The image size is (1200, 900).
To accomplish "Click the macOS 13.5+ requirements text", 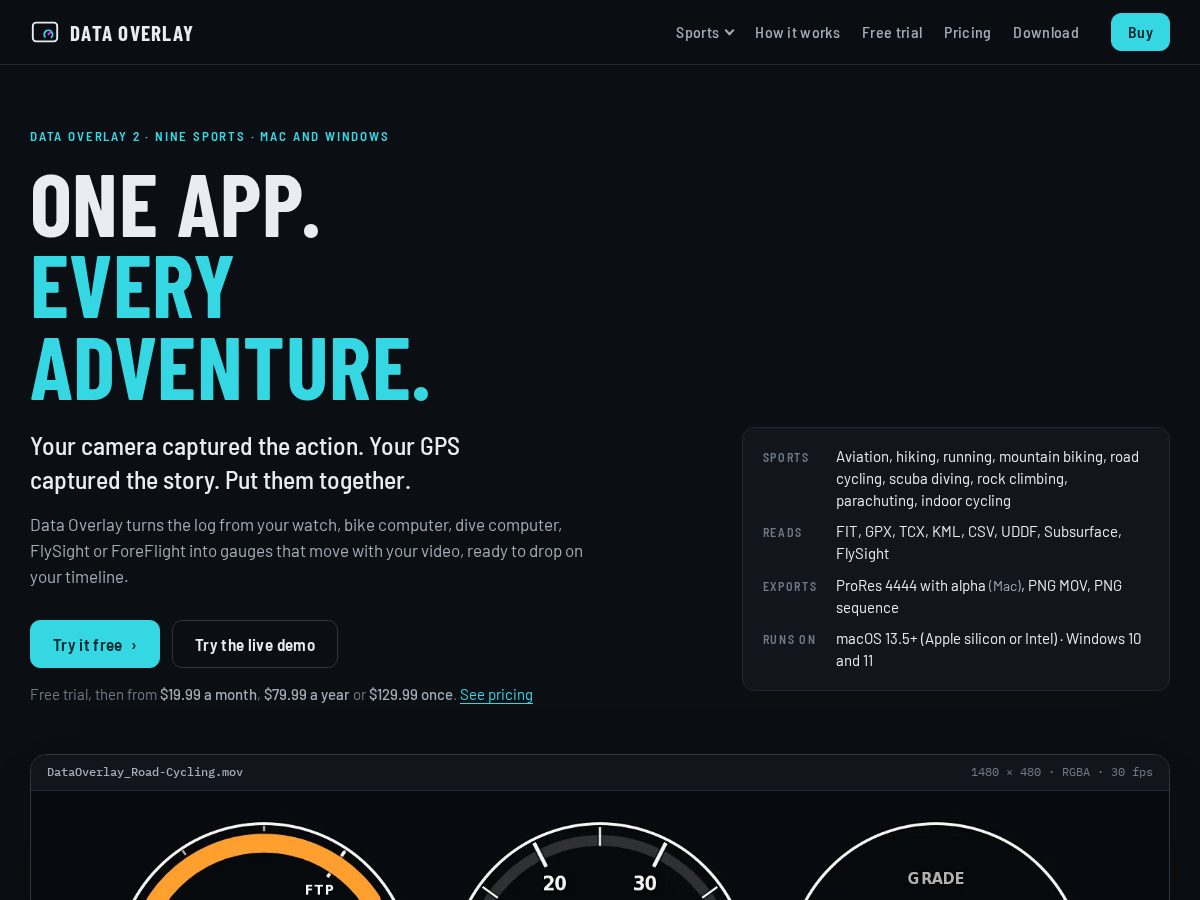I will (990, 649).
